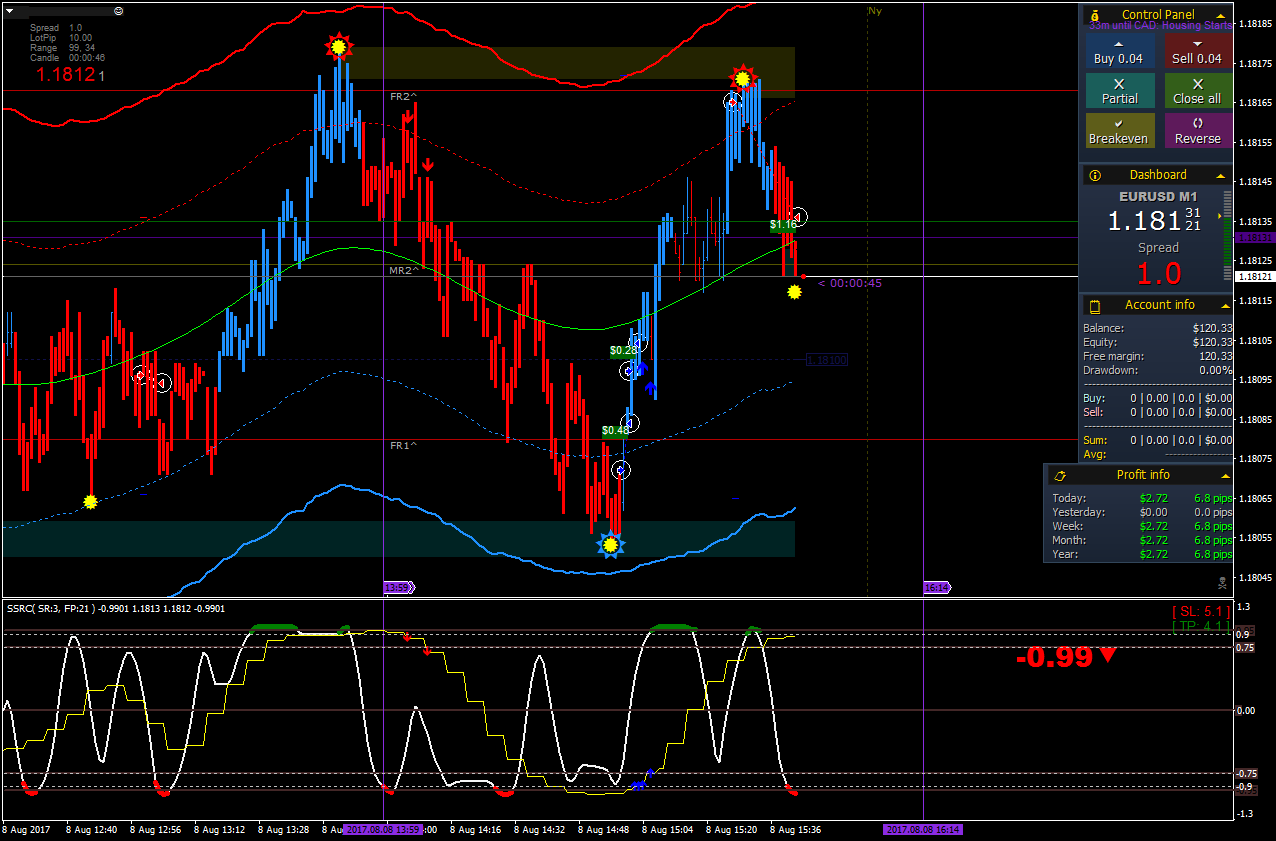Collapse the Profit info section
The width and height of the screenshot is (1276, 841).
click(1225, 476)
